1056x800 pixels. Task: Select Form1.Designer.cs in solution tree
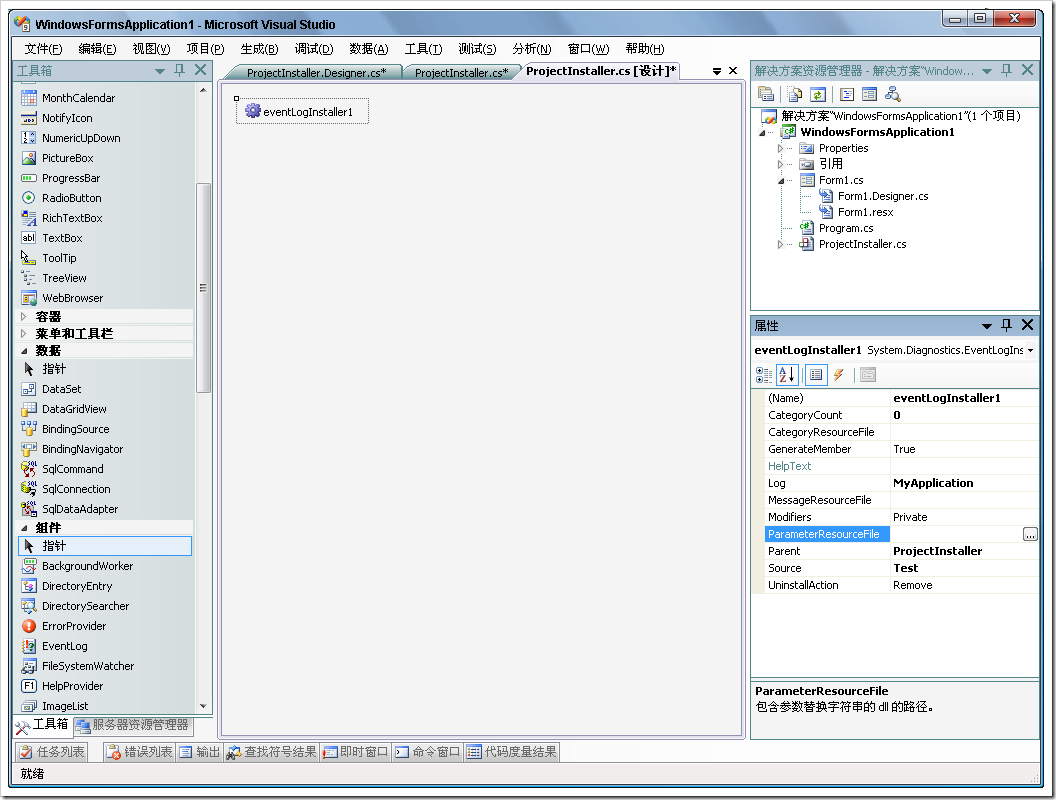[883, 196]
